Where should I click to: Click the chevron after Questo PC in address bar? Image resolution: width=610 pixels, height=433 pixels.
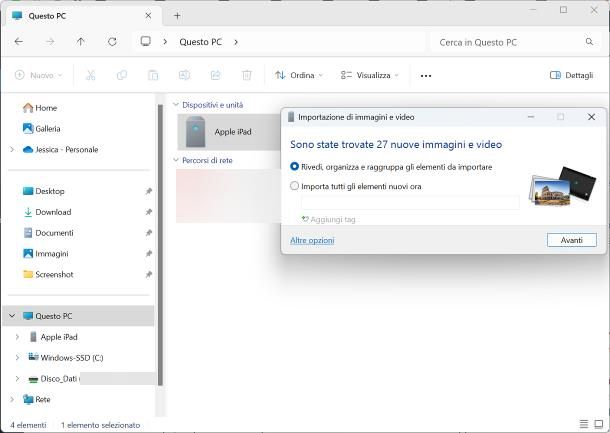(x=236, y=42)
